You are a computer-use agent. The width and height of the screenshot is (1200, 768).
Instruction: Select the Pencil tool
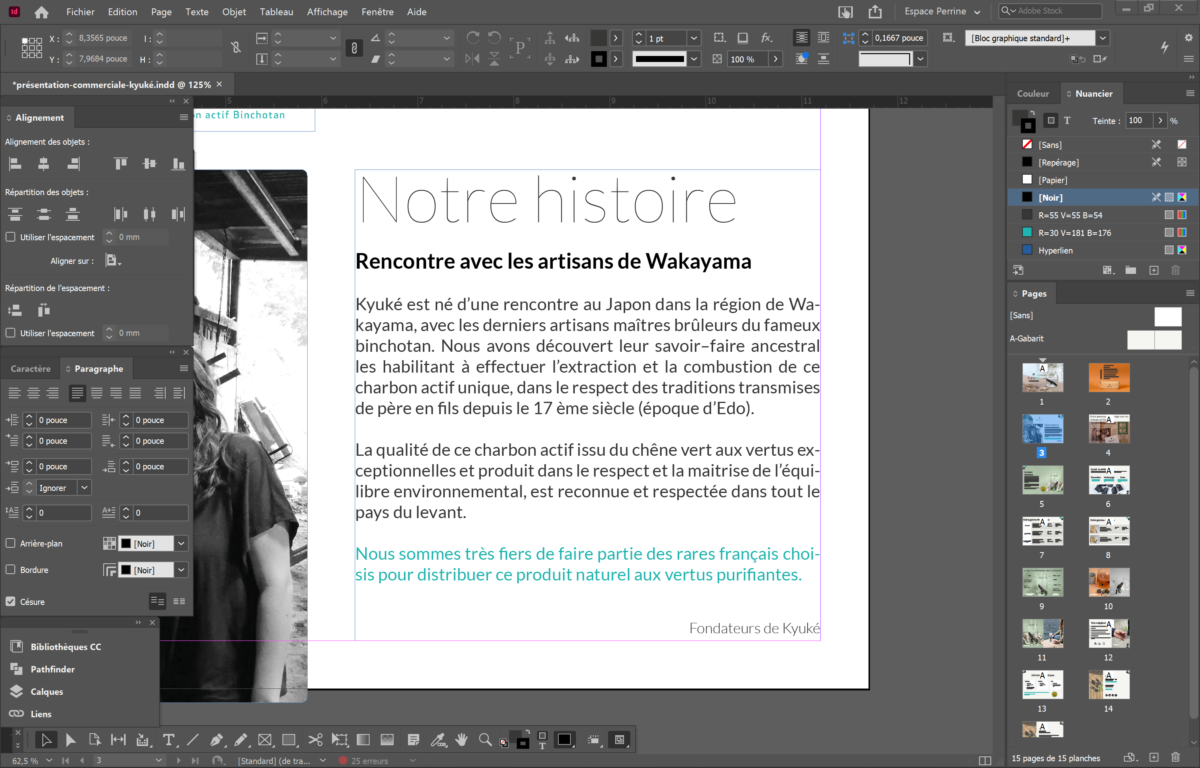click(x=241, y=740)
